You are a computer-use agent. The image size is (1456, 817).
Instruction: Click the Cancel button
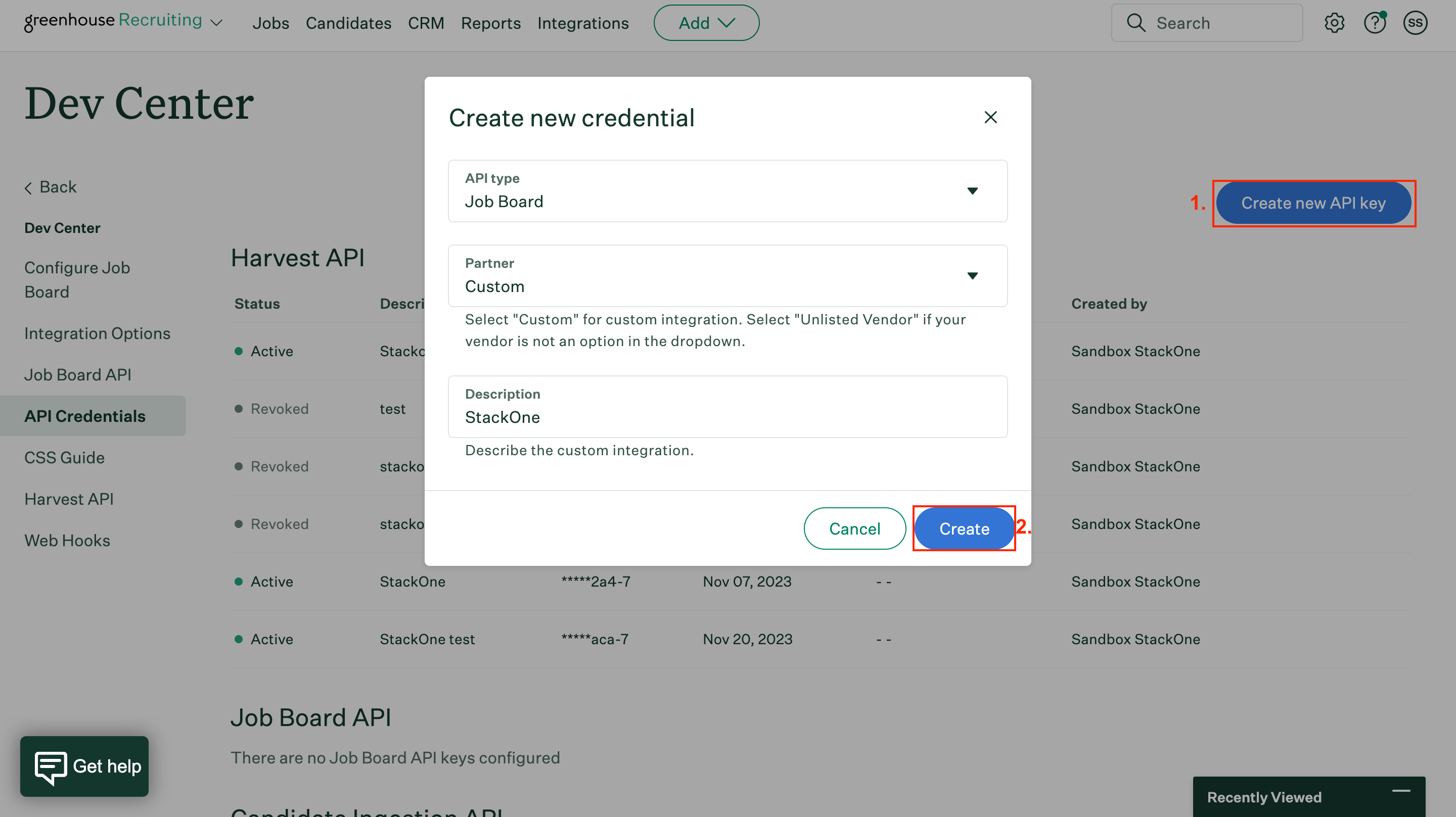point(854,529)
